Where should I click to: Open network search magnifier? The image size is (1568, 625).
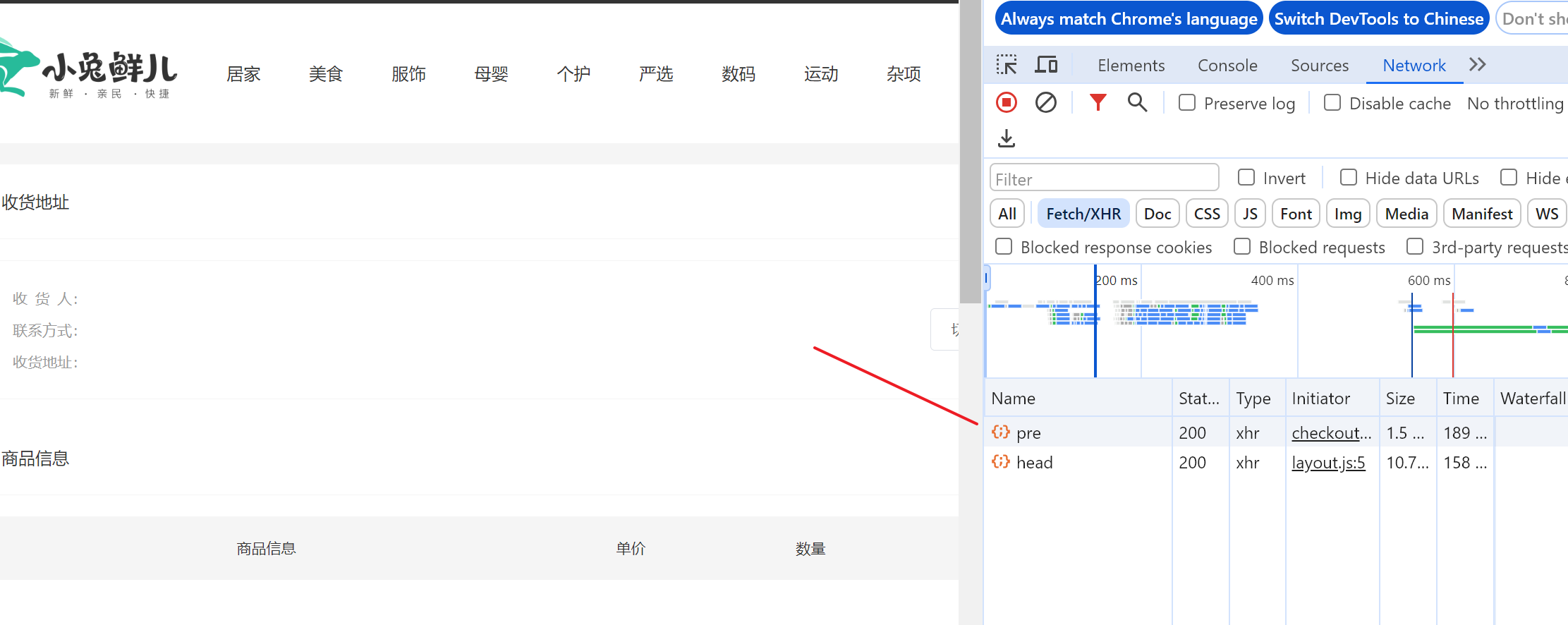[1137, 103]
